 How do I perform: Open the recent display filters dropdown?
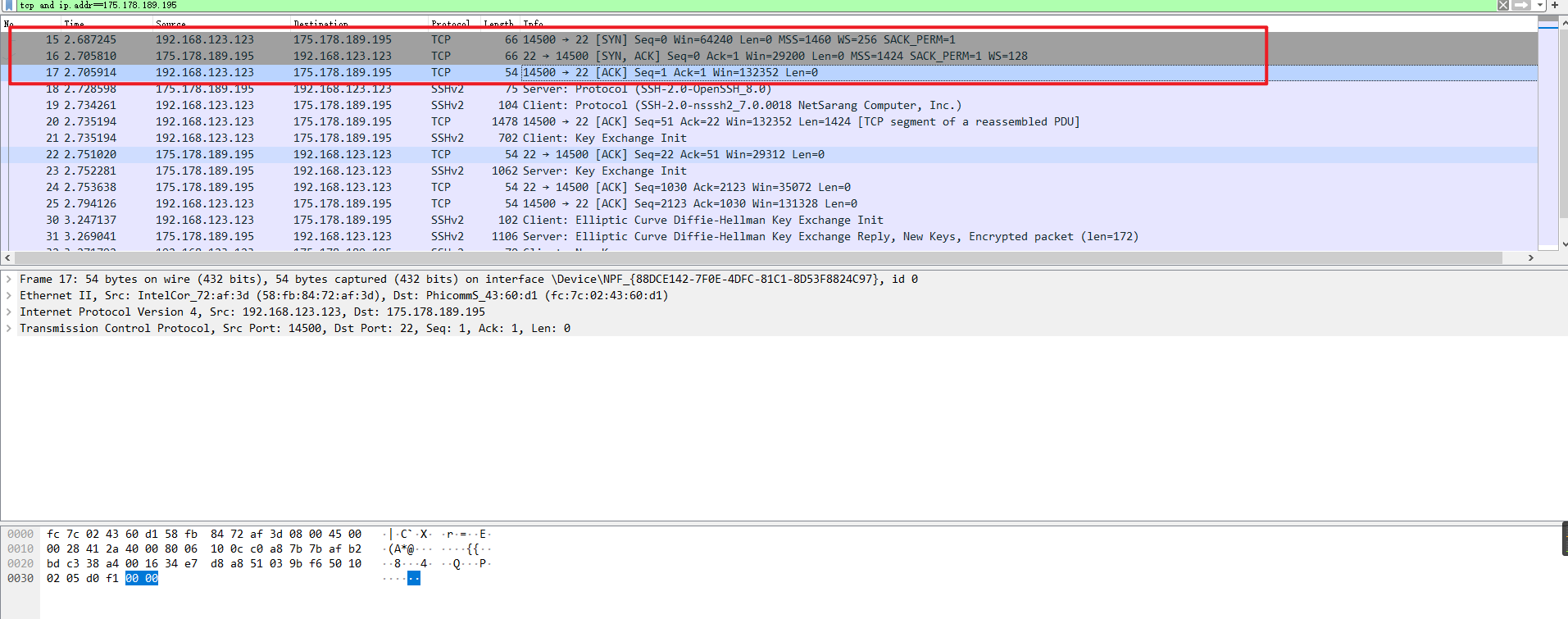tap(1540, 5)
